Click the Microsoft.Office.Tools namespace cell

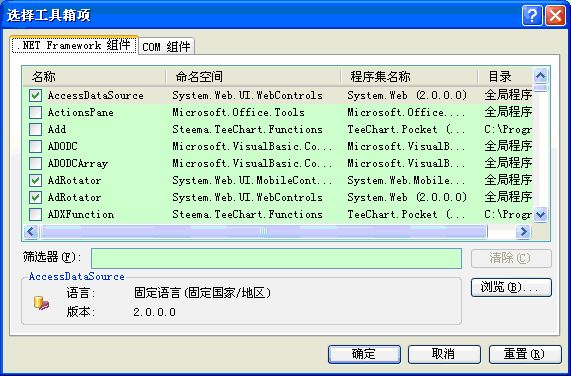pos(238,112)
